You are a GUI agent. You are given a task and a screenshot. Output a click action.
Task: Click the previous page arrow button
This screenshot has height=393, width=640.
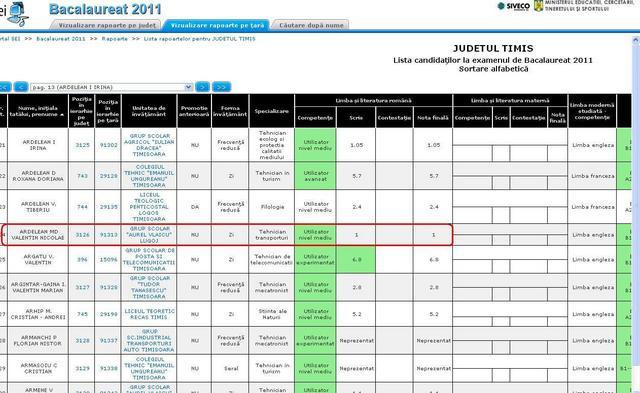[21, 87]
